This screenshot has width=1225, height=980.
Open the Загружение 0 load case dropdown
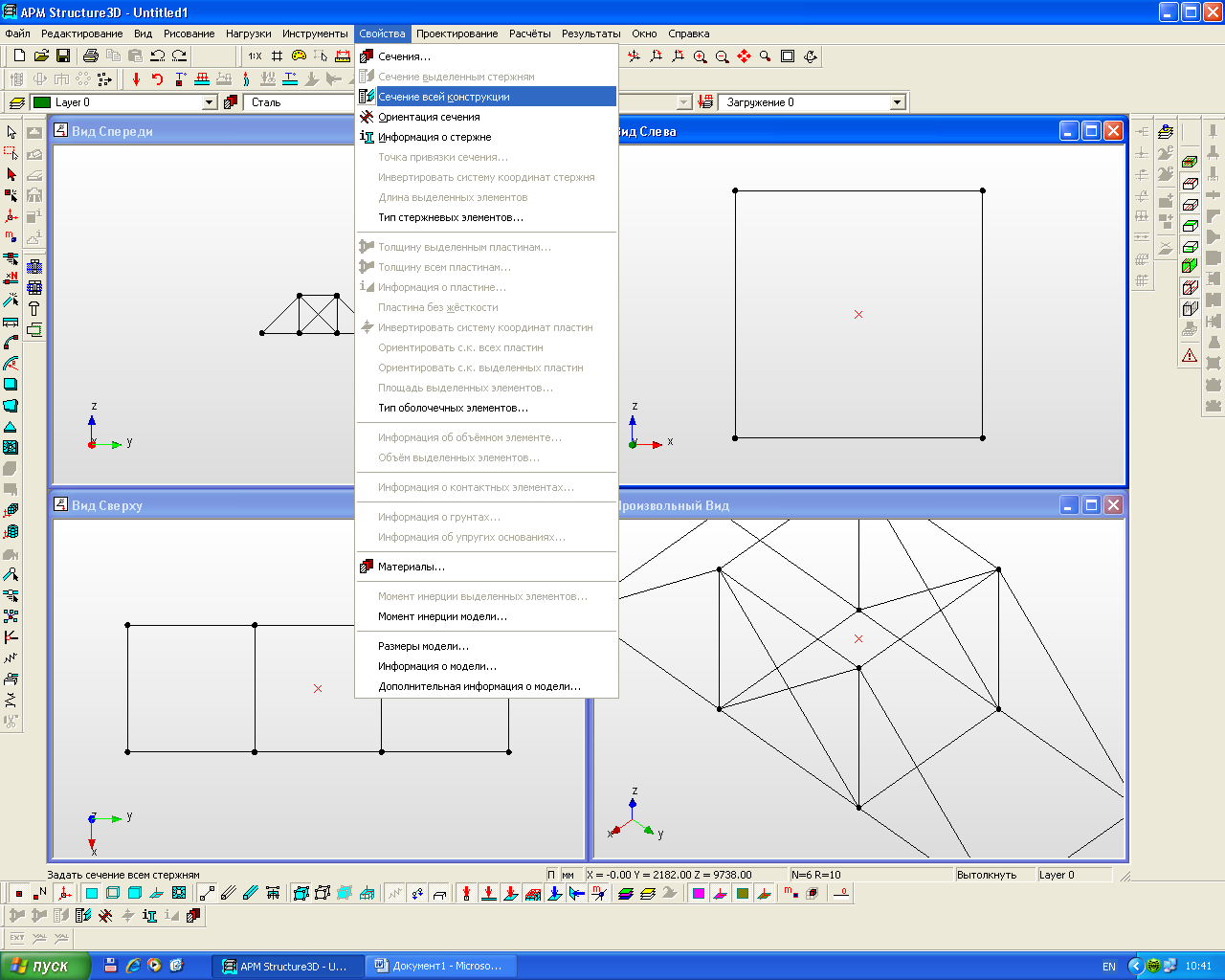point(897,102)
